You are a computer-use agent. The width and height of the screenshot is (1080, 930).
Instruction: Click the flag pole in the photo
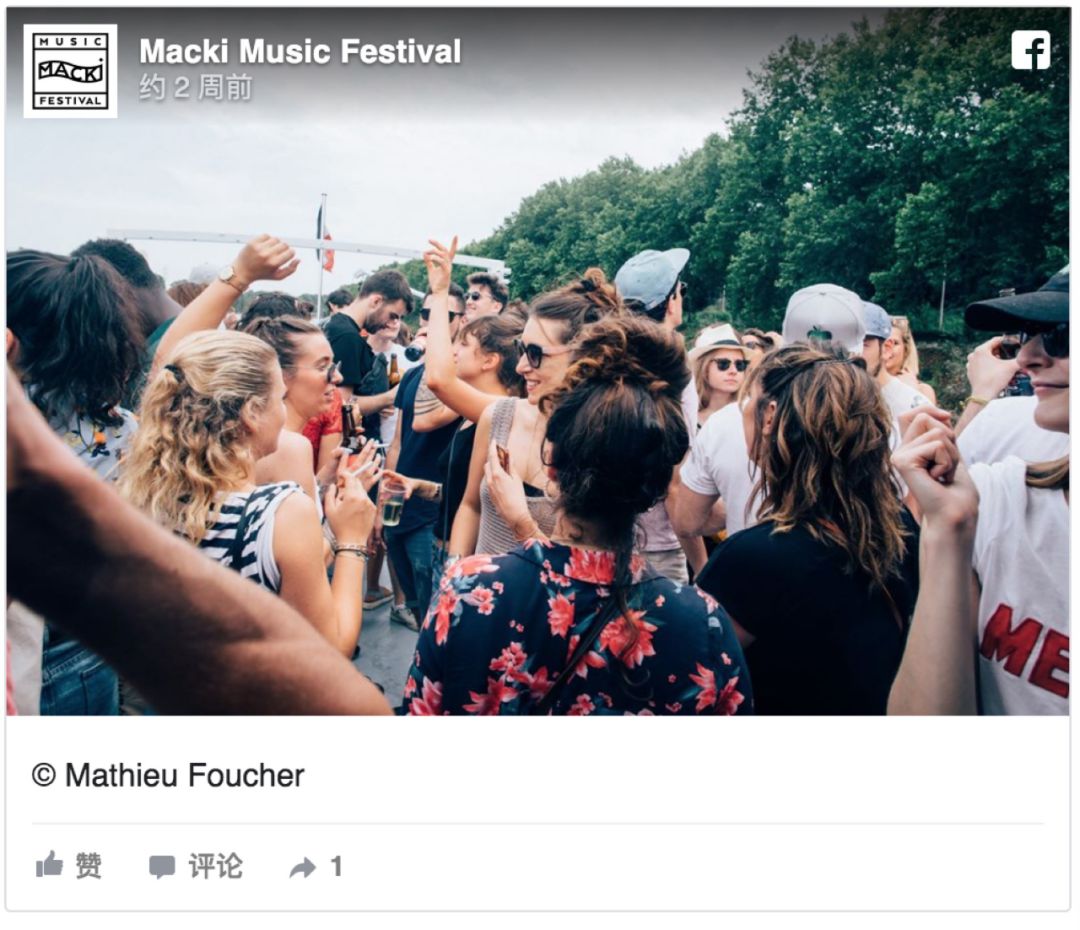point(322,256)
